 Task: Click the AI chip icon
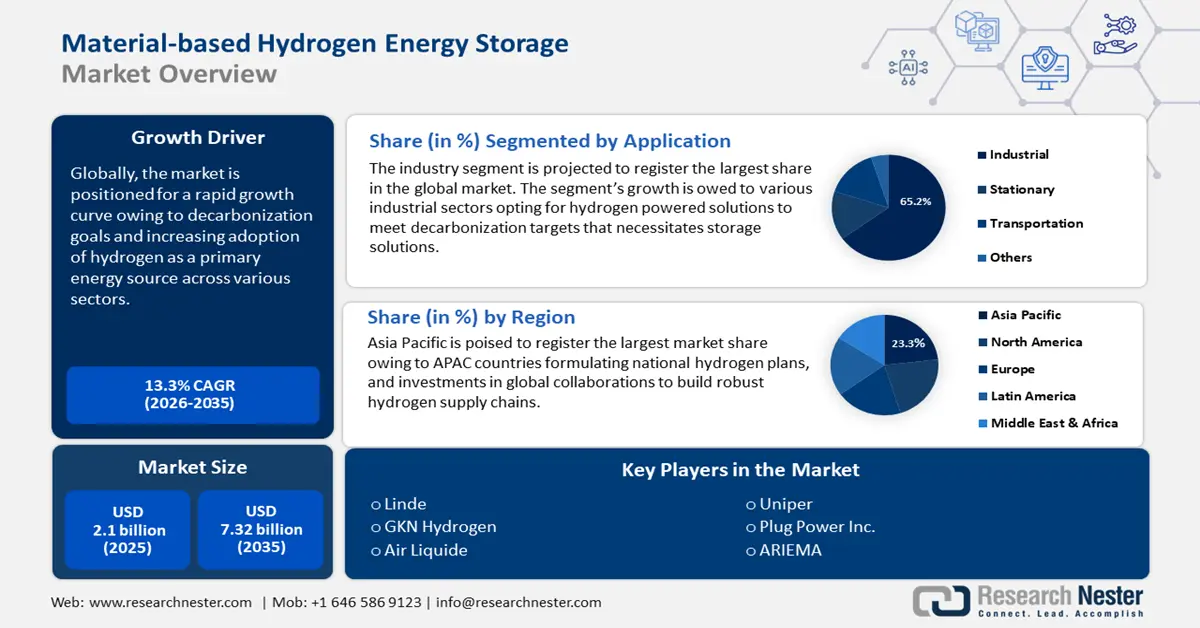pyautogui.click(x=909, y=67)
